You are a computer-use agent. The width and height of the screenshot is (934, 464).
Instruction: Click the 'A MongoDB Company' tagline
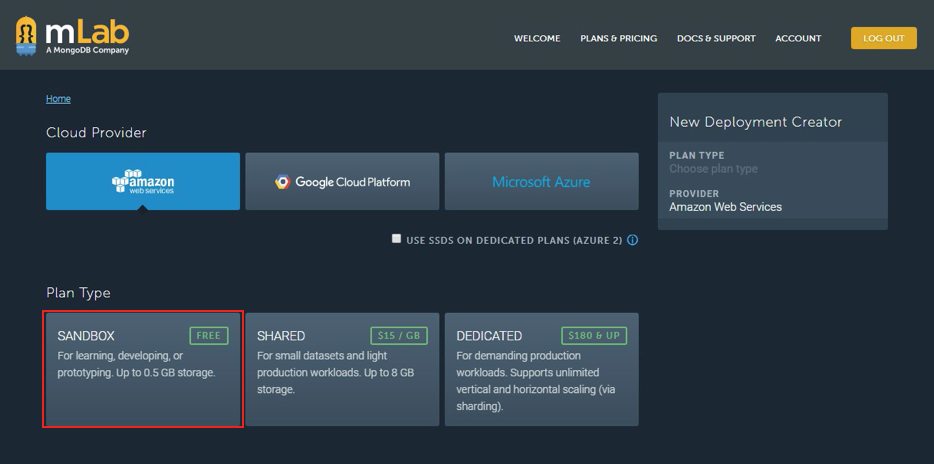(x=87, y=51)
